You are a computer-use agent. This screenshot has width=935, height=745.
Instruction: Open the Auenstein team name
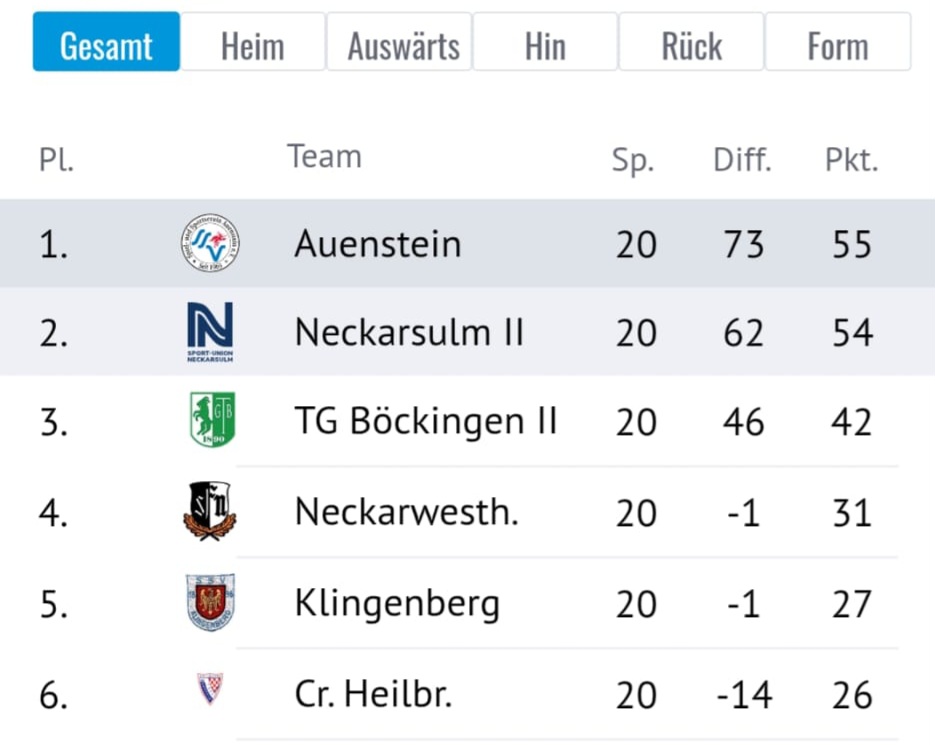click(378, 244)
